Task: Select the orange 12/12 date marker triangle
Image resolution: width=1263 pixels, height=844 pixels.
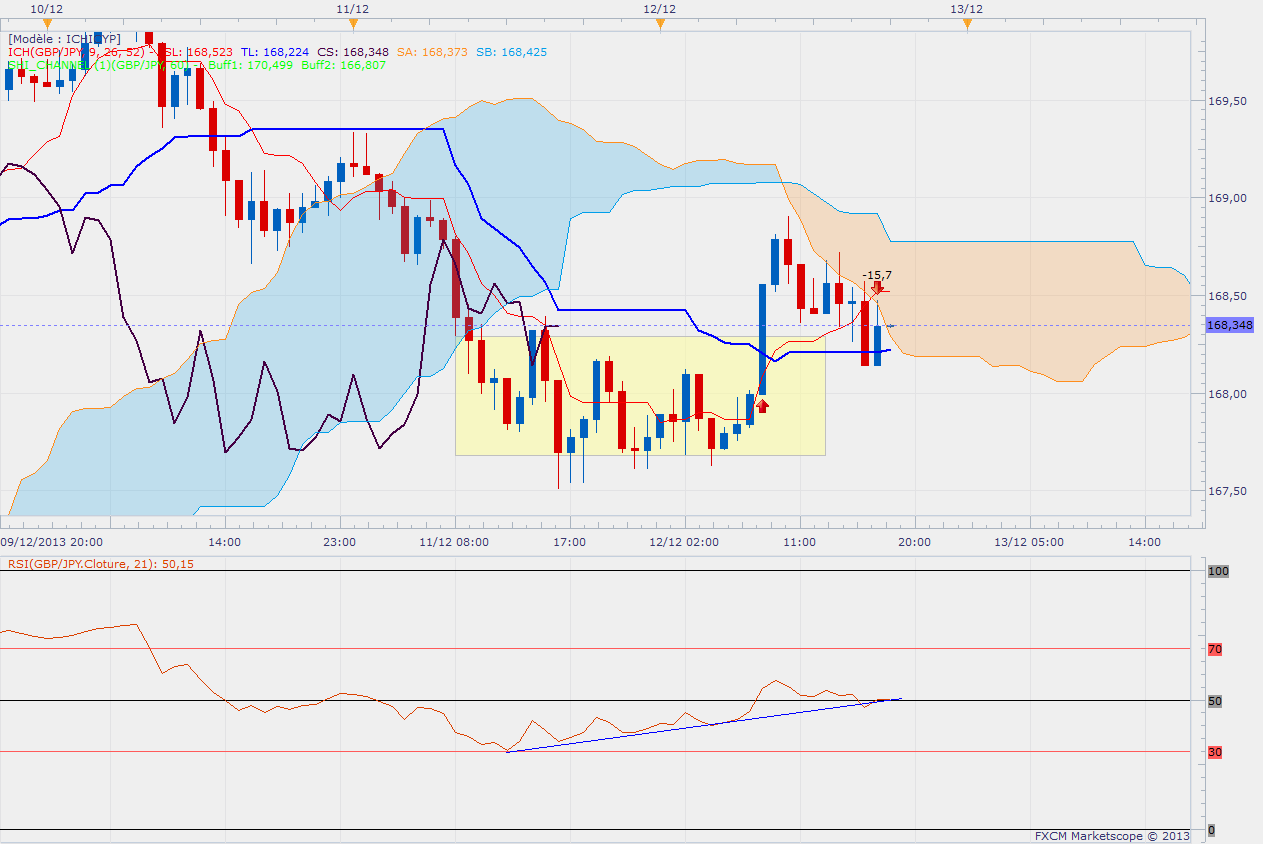Action: (660, 24)
